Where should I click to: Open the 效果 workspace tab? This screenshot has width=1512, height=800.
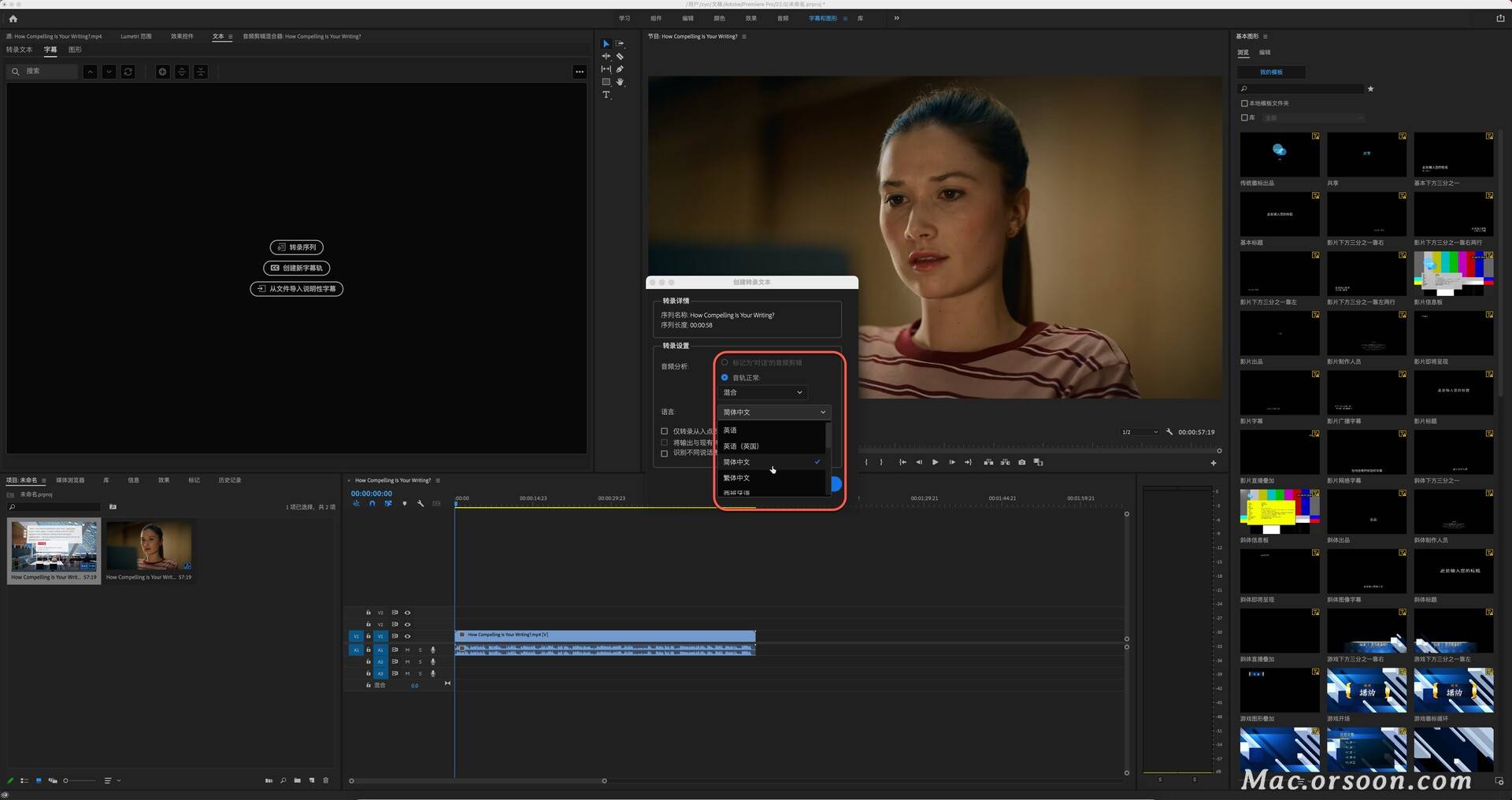(750, 18)
